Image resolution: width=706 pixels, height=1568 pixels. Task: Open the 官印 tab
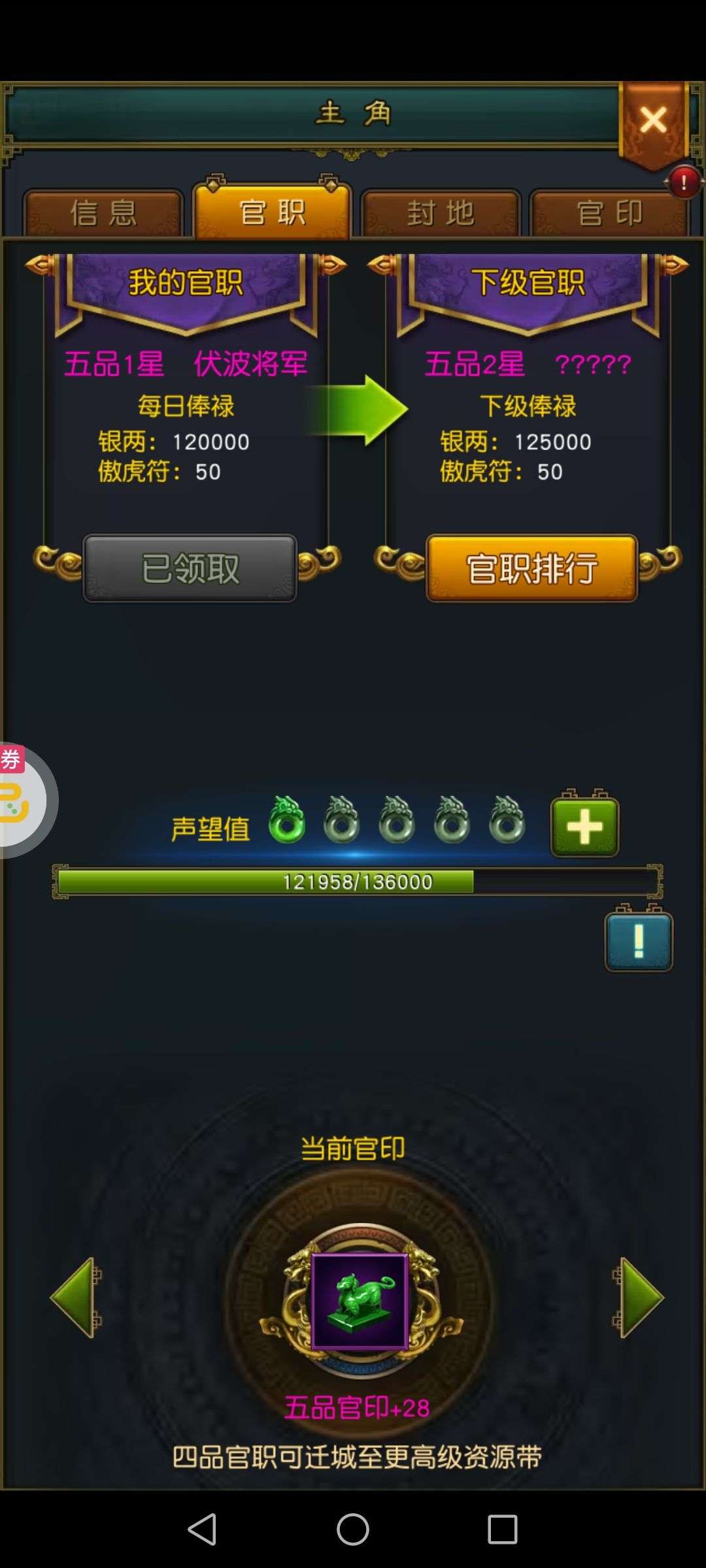(x=609, y=213)
